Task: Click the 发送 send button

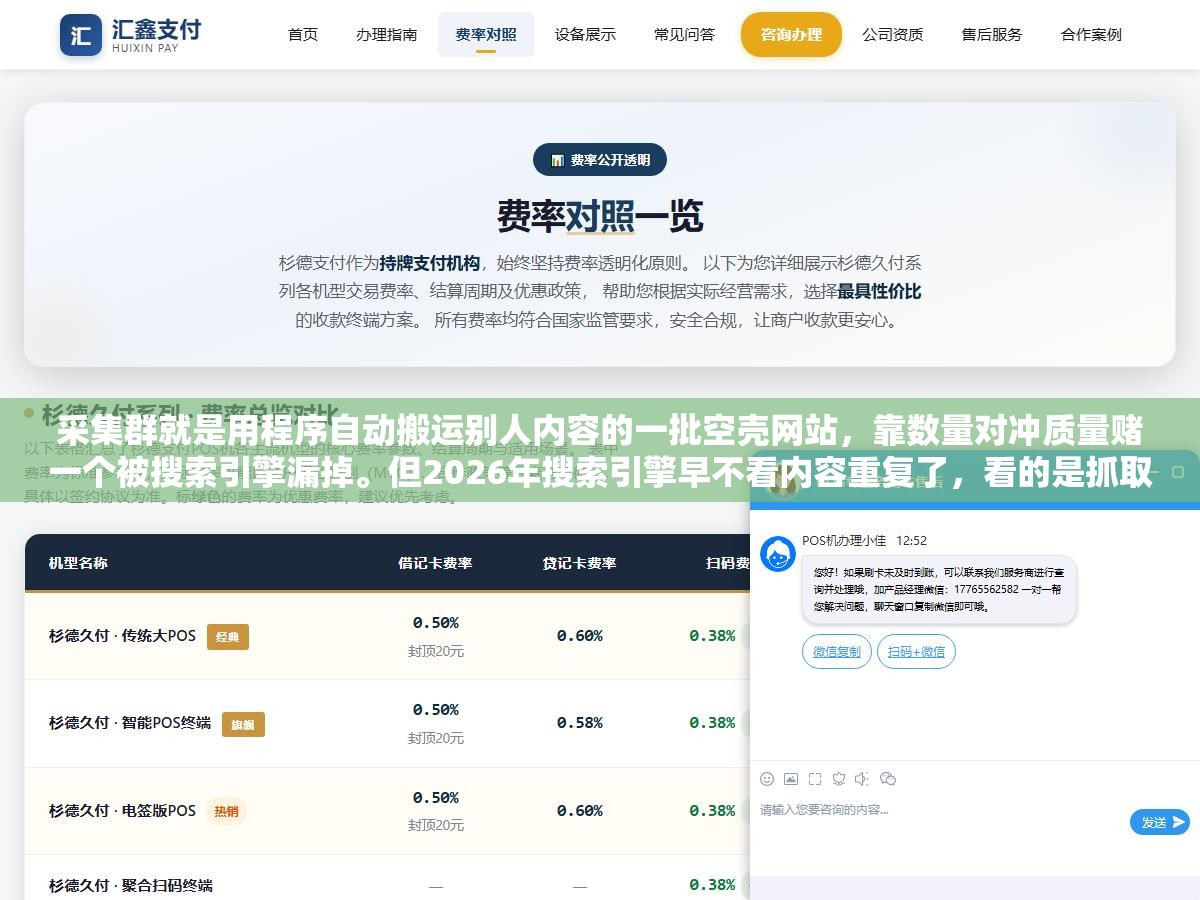Action: tap(1160, 822)
